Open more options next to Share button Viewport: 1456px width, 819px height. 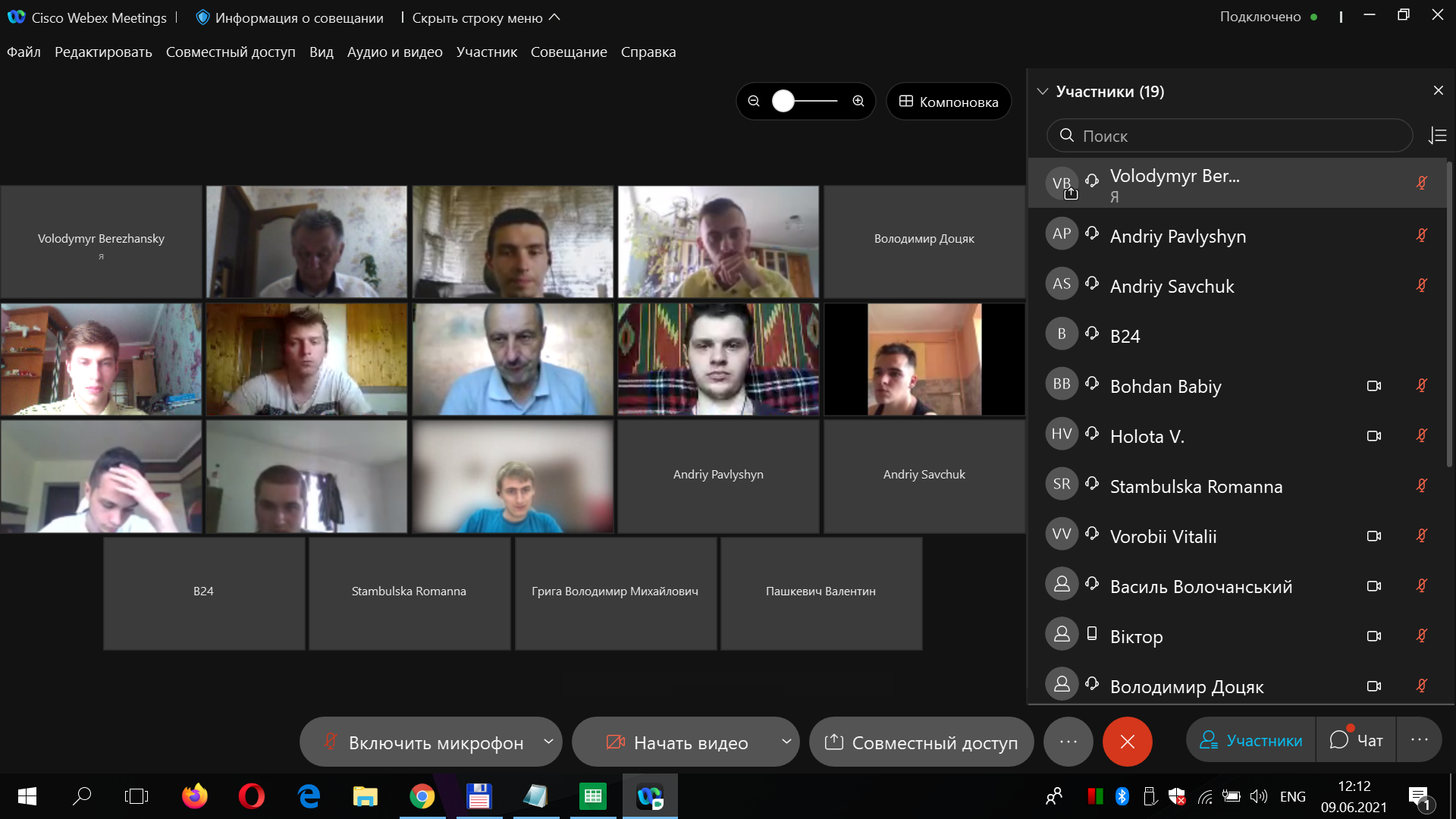(1068, 742)
